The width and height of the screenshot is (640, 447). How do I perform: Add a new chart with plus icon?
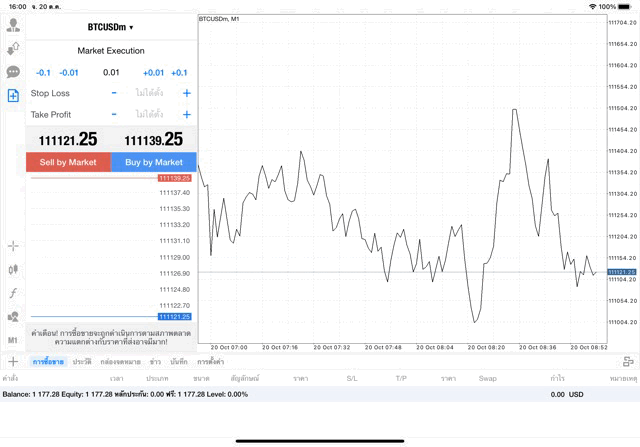(13, 361)
